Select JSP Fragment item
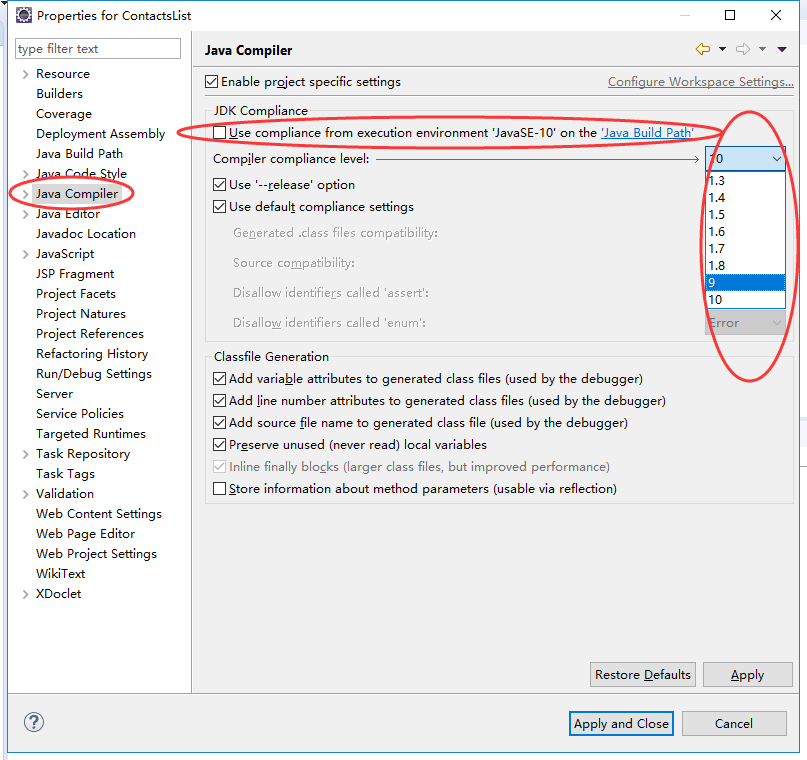This screenshot has height=760, width=807. click(x=75, y=274)
